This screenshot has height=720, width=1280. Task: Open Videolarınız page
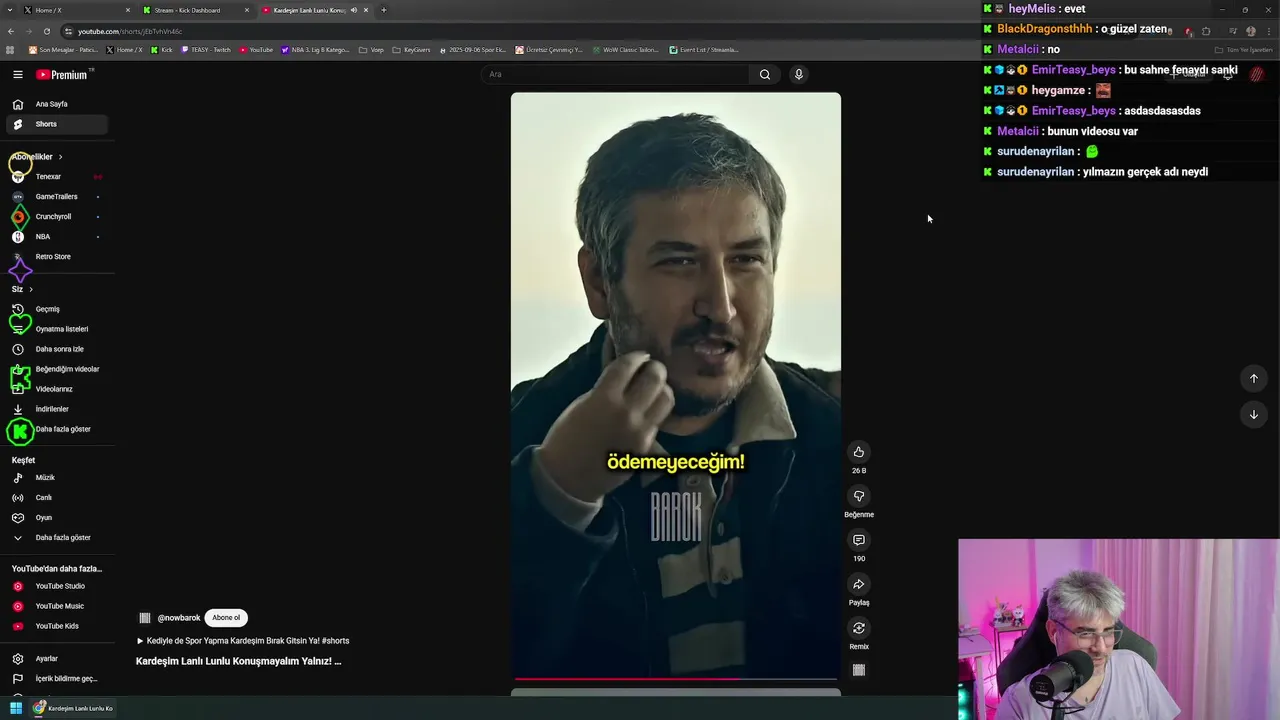coord(56,389)
